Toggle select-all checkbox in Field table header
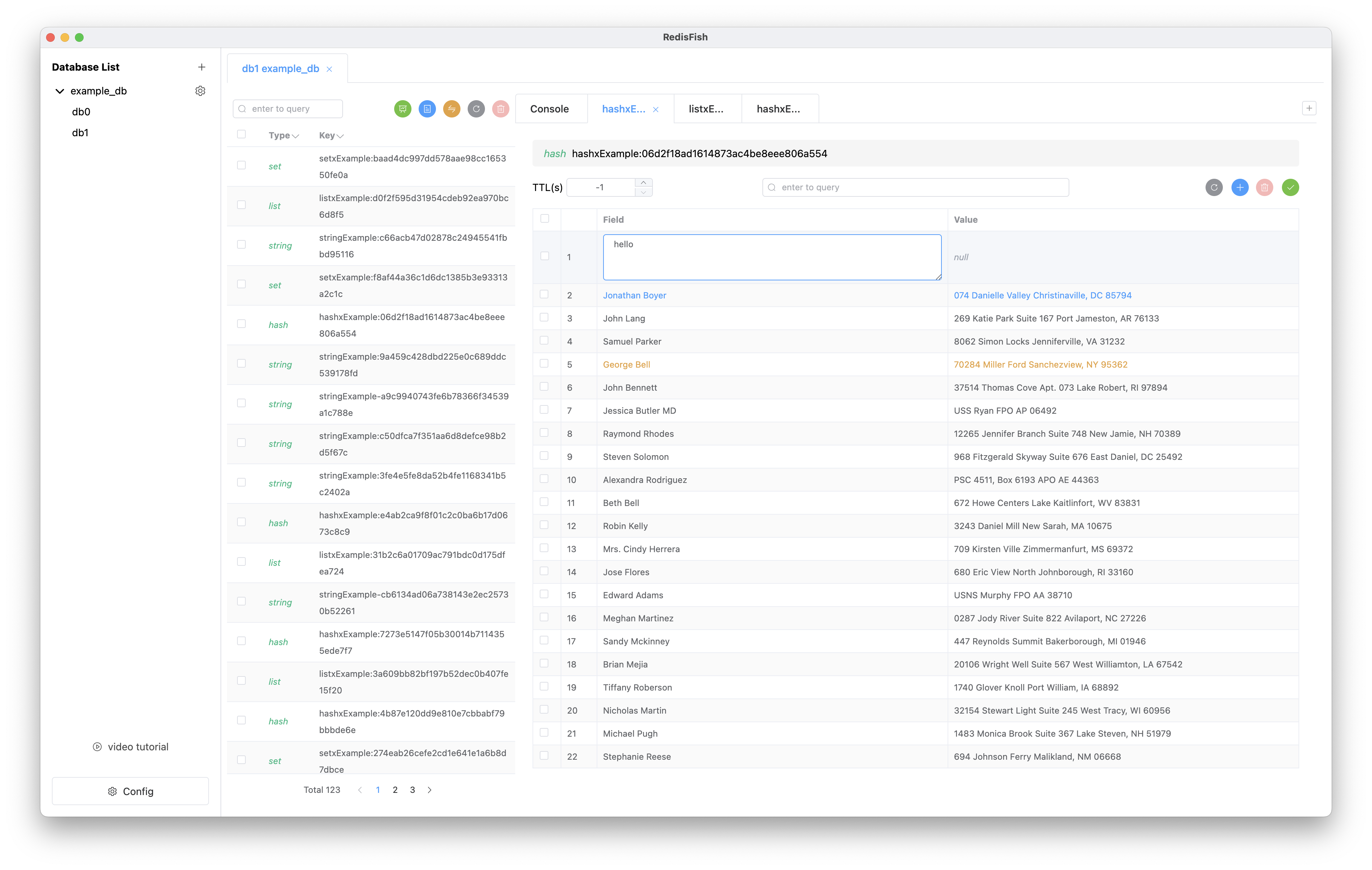 tap(544, 219)
